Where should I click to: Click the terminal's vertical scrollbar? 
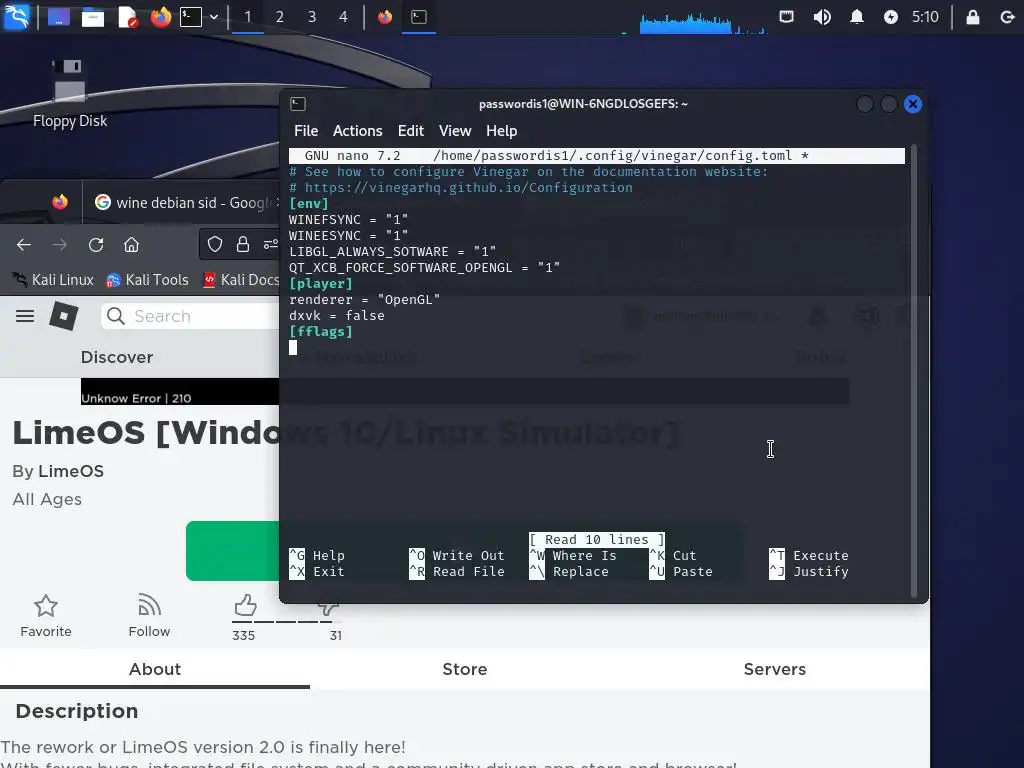914,370
